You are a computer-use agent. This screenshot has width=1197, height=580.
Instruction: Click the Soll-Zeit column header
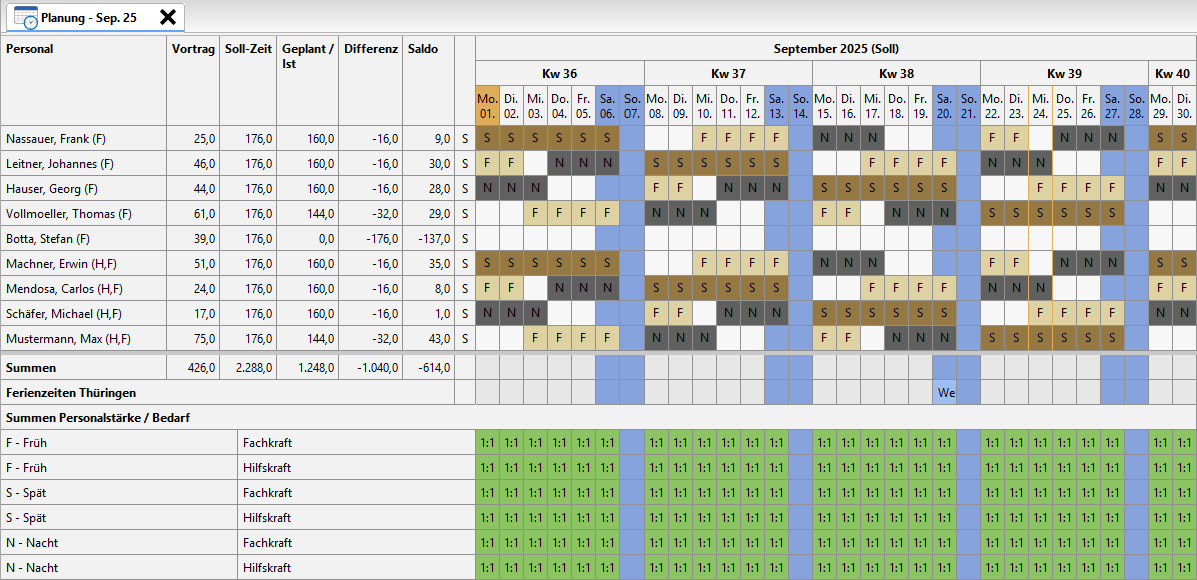click(x=247, y=48)
